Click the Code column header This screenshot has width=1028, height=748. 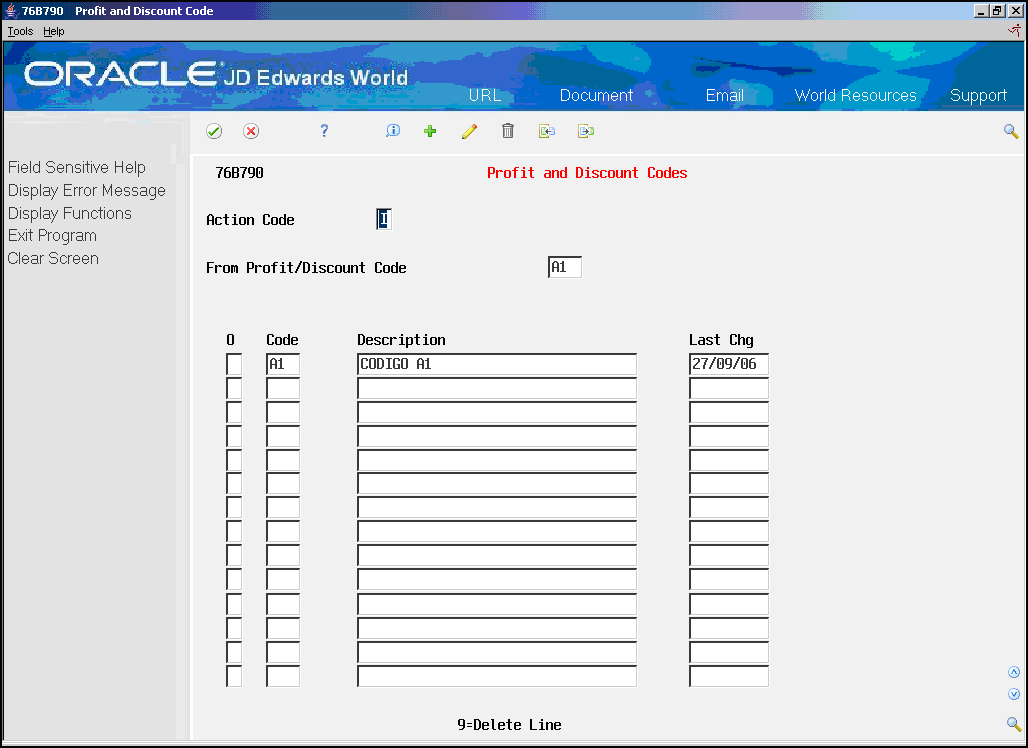282,340
